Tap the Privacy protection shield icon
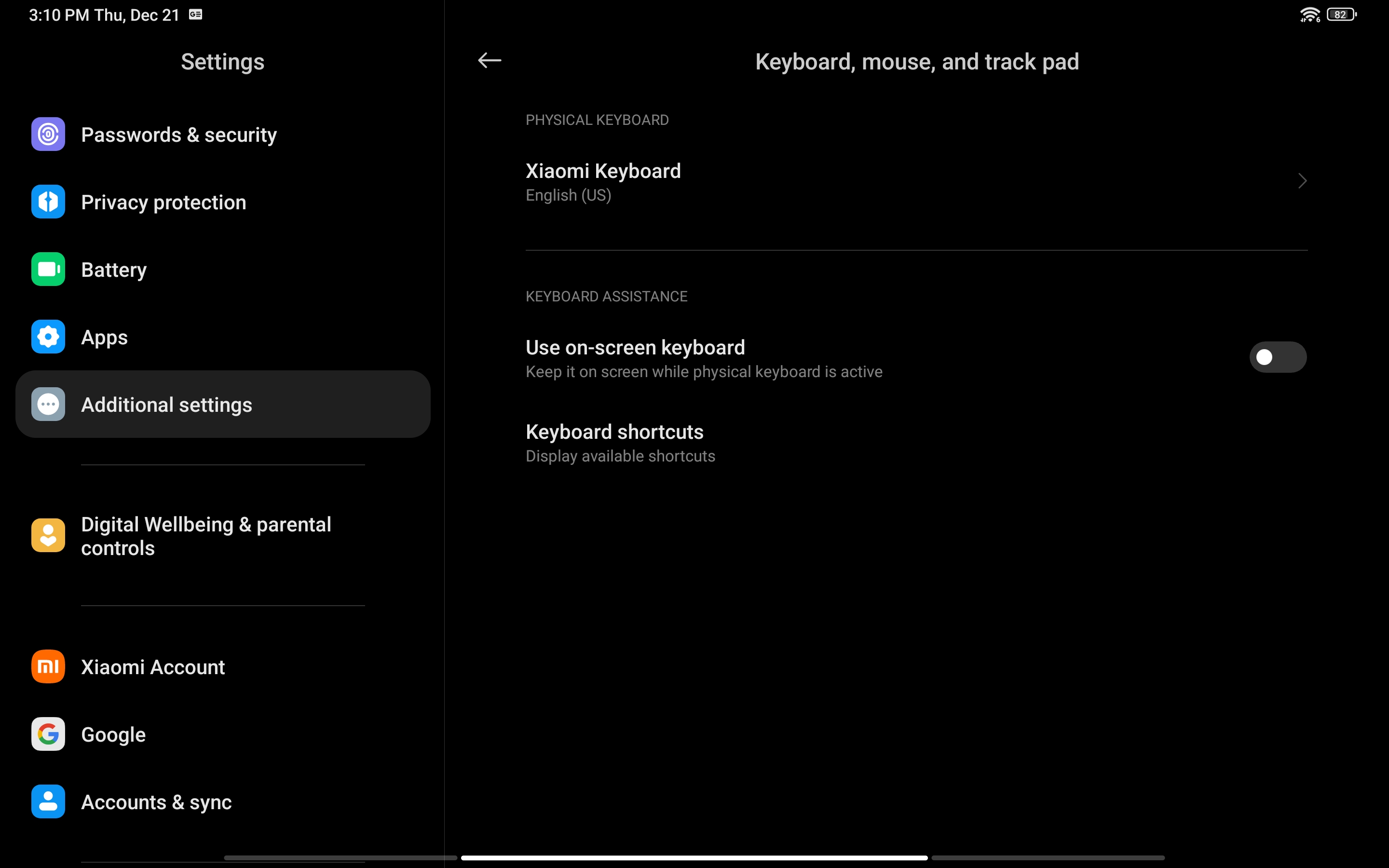This screenshot has height=868, width=1389. [48, 202]
